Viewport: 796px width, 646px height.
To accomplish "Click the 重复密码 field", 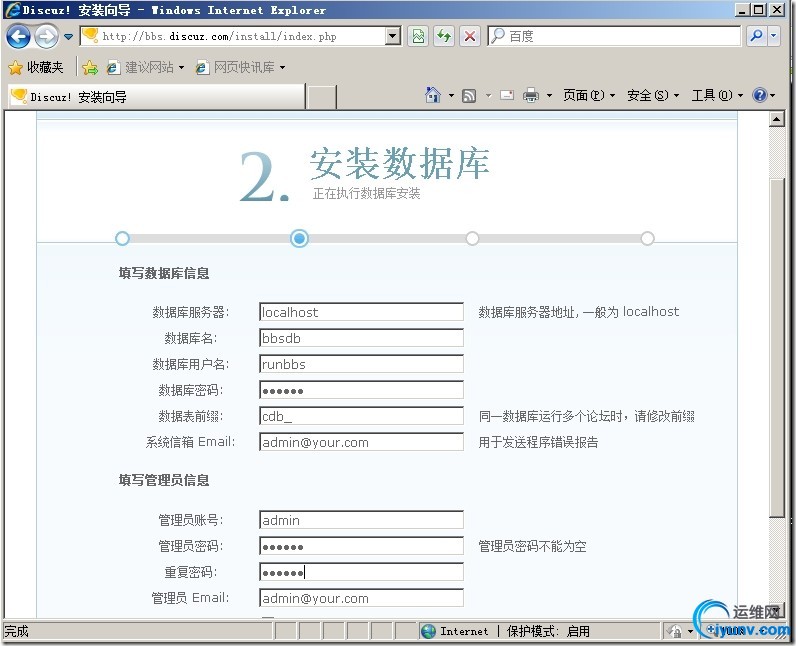I will click(x=361, y=572).
